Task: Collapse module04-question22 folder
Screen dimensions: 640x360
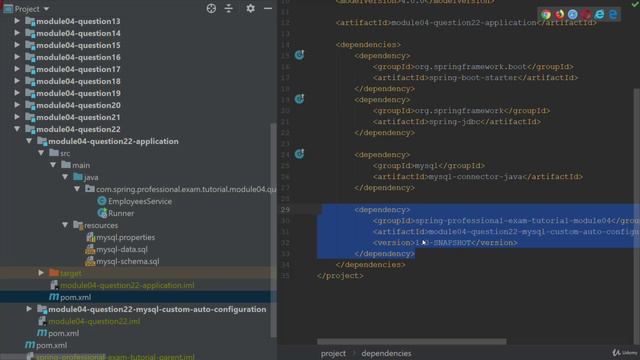Action: click(17, 129)
